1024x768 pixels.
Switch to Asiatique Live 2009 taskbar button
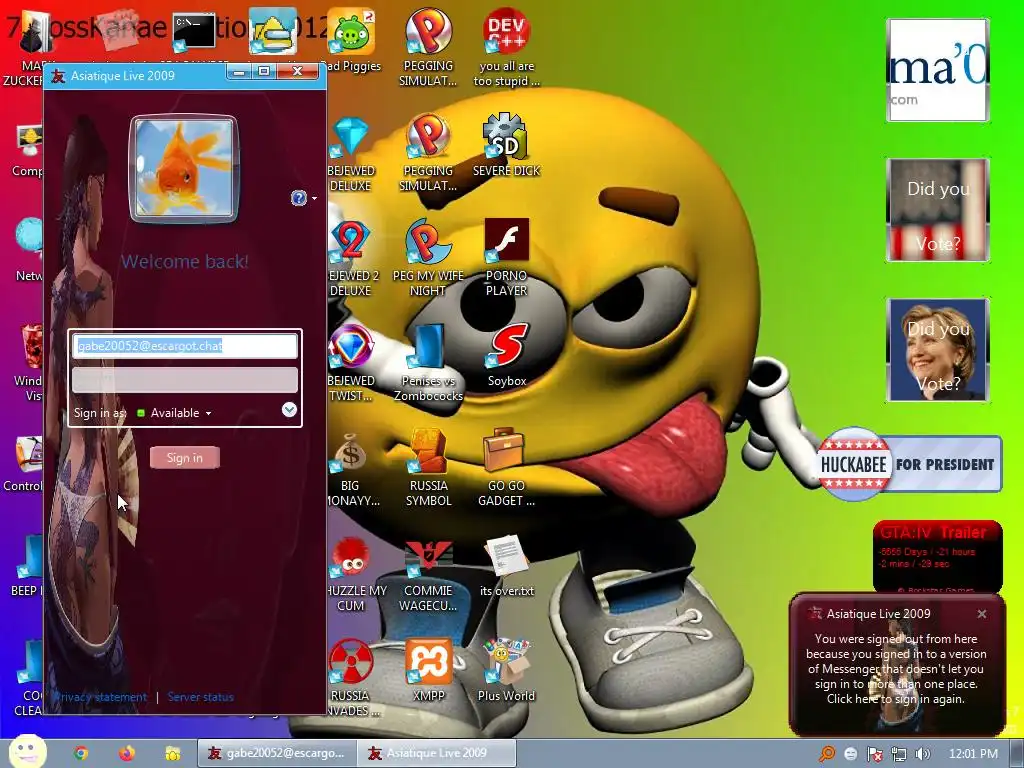coord(436,753)
